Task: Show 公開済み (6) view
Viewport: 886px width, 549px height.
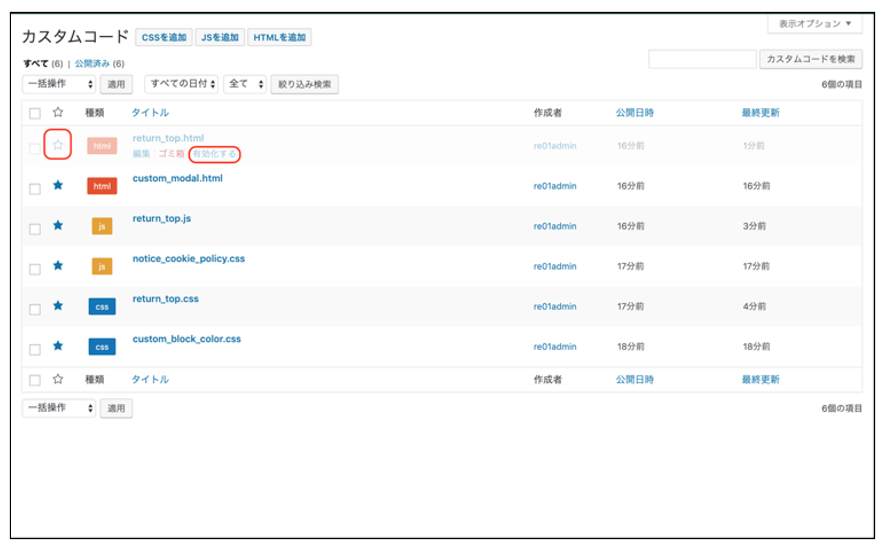Action: tap(99, 63)
